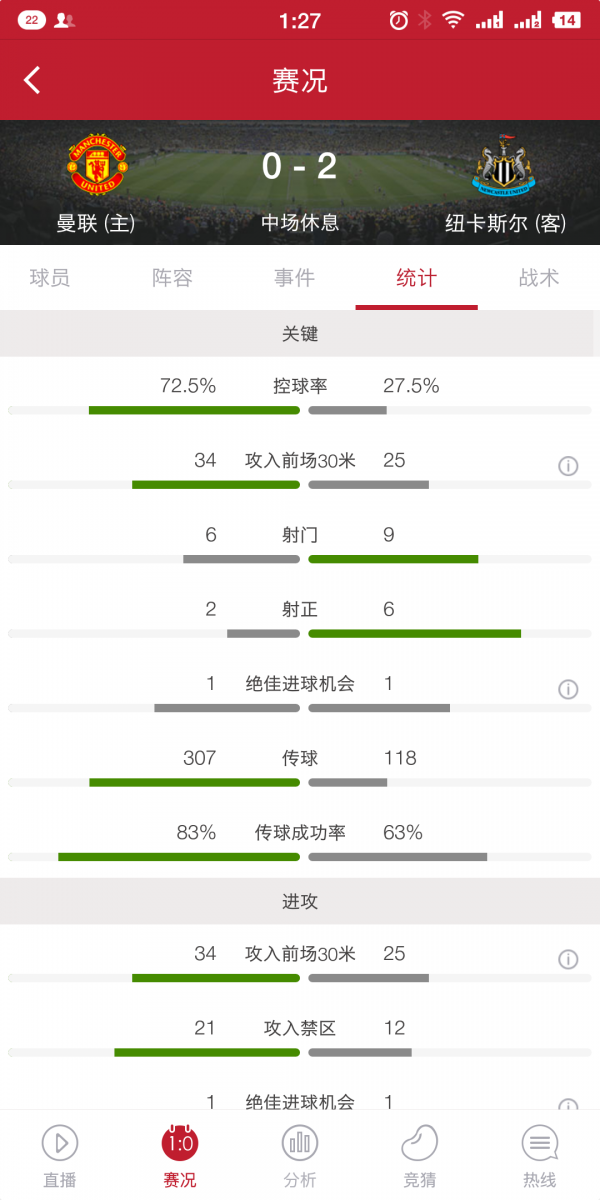600x1200 pixels.
Task: Show info for 攻入前场30米 in 进攻 section
Action: tap(568, 960)
